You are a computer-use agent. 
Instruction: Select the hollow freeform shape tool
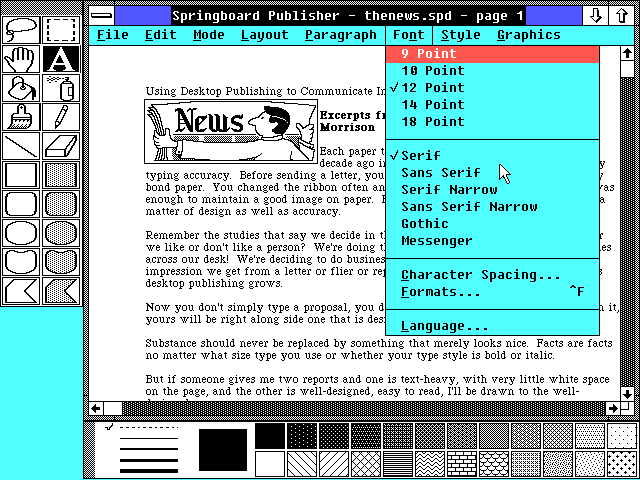click(21, 262)
